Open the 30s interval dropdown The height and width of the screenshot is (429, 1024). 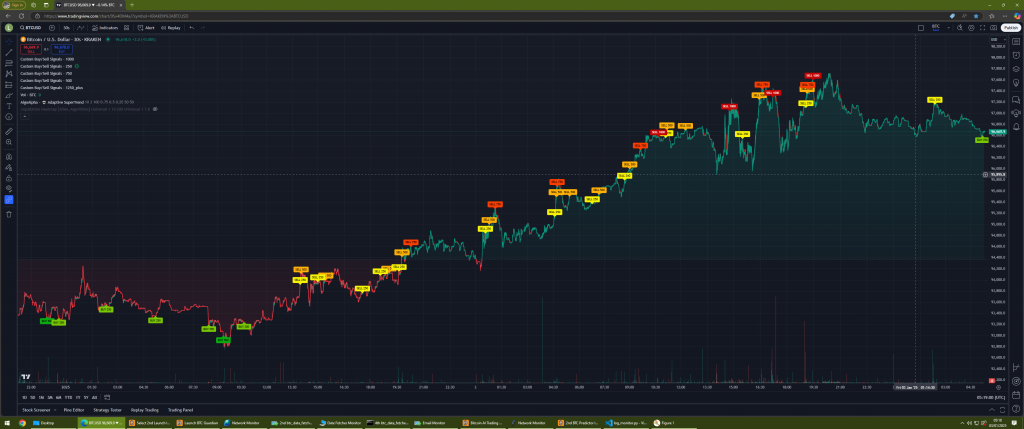66,28
